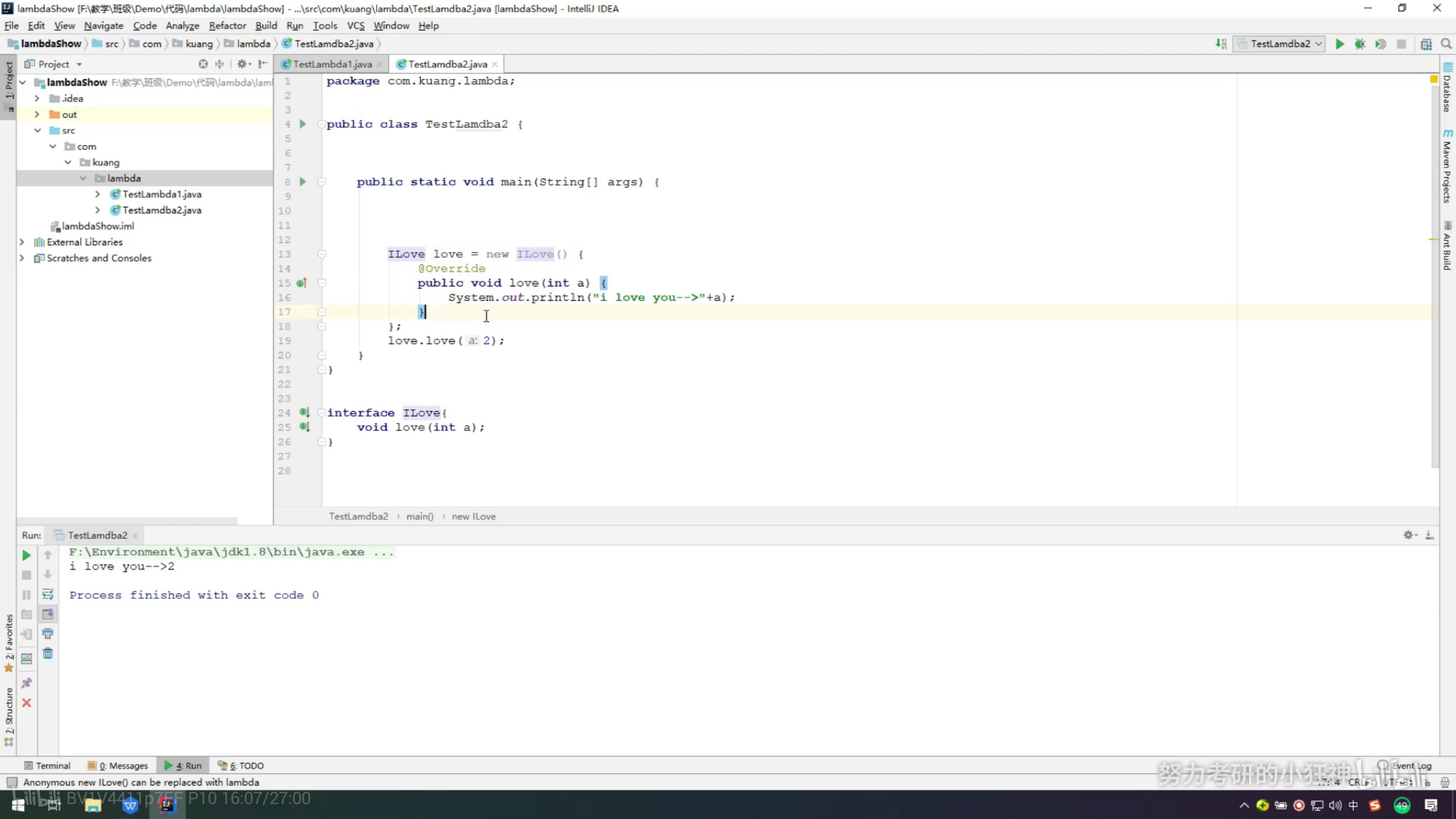Toggle the Project tool window stripe button

click(9, 86)
